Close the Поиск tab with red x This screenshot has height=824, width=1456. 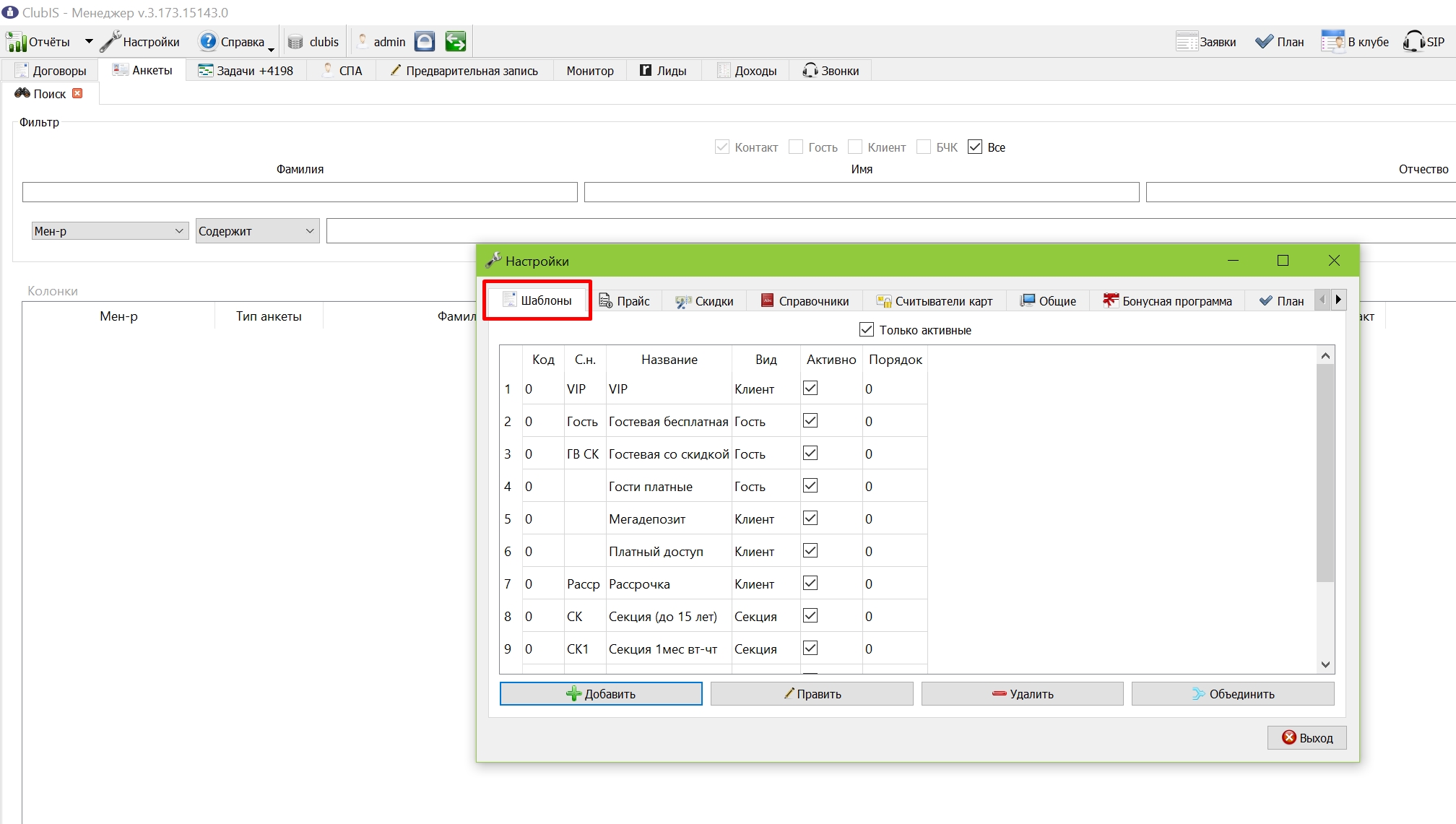coord(77,93)
